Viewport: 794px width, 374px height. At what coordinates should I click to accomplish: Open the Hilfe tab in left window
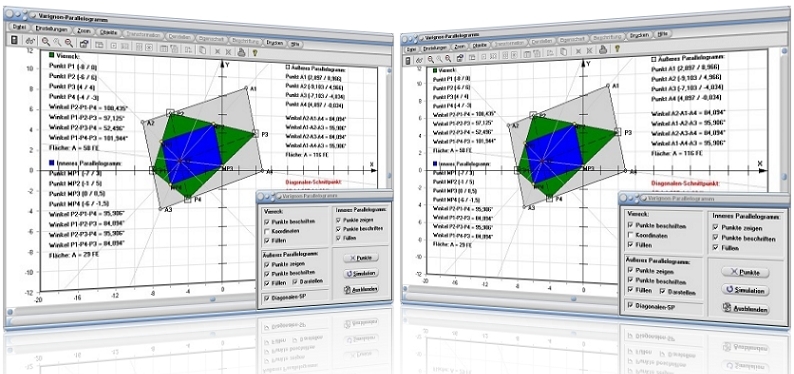pyautogui.click(x=295, y=44)
